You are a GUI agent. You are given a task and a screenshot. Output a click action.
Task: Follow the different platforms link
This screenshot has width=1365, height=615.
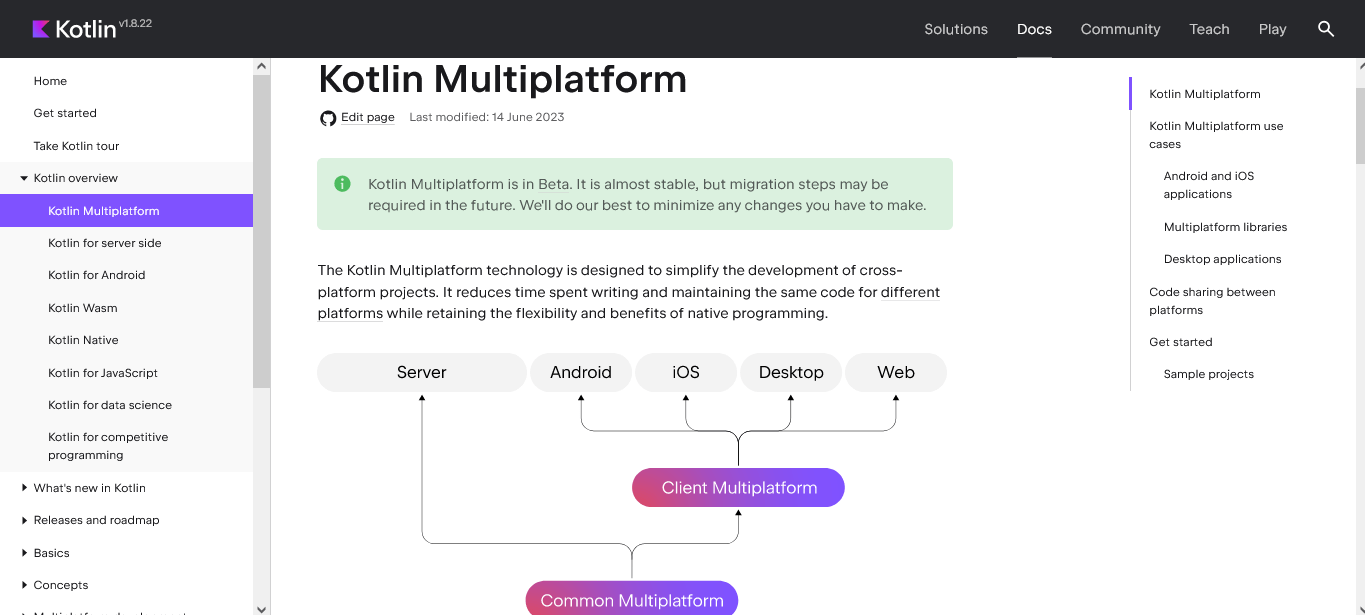[629, 303]
